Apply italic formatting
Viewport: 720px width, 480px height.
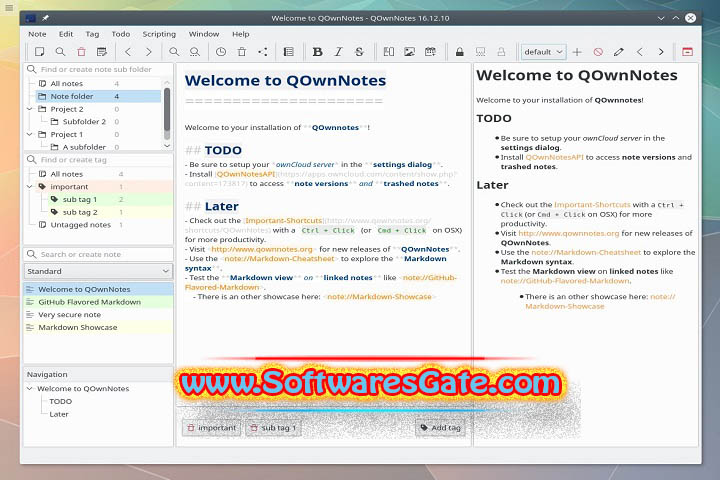tap(338, 52)
